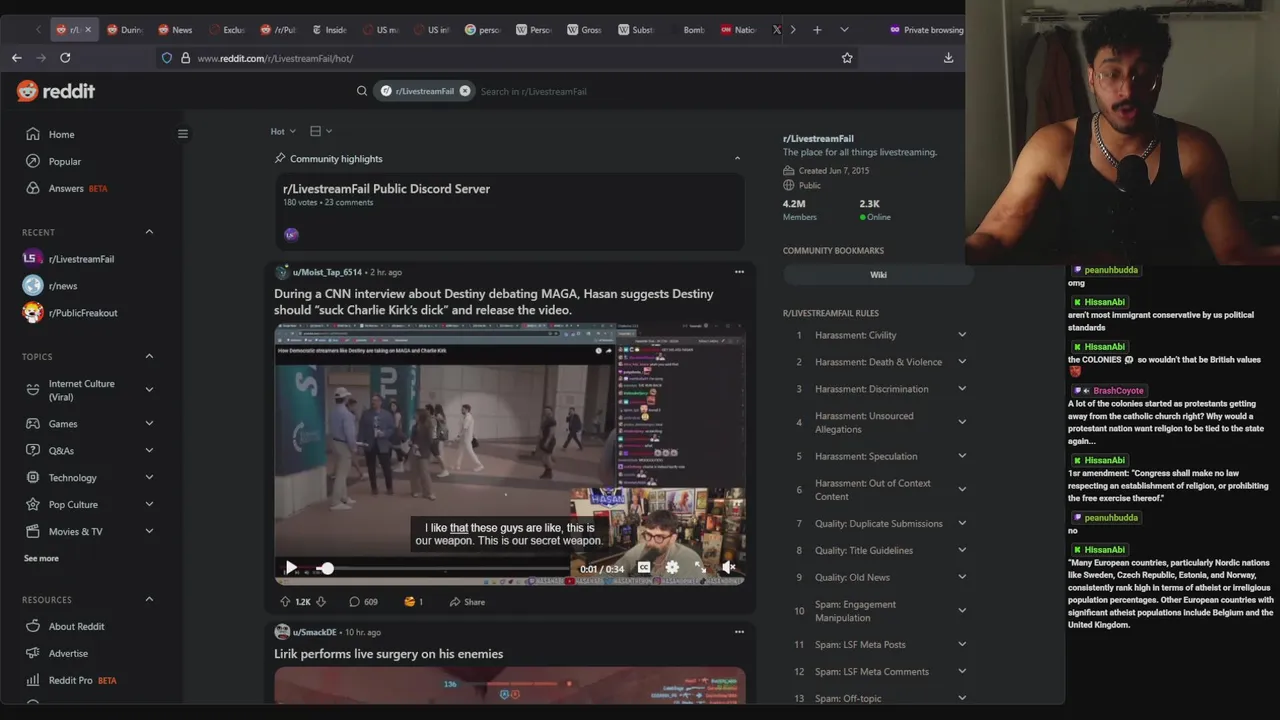This screenshot has height=720, width=1280.
Task: Switch to the Bomb browser tab
Action: click(x=688, y=30)
